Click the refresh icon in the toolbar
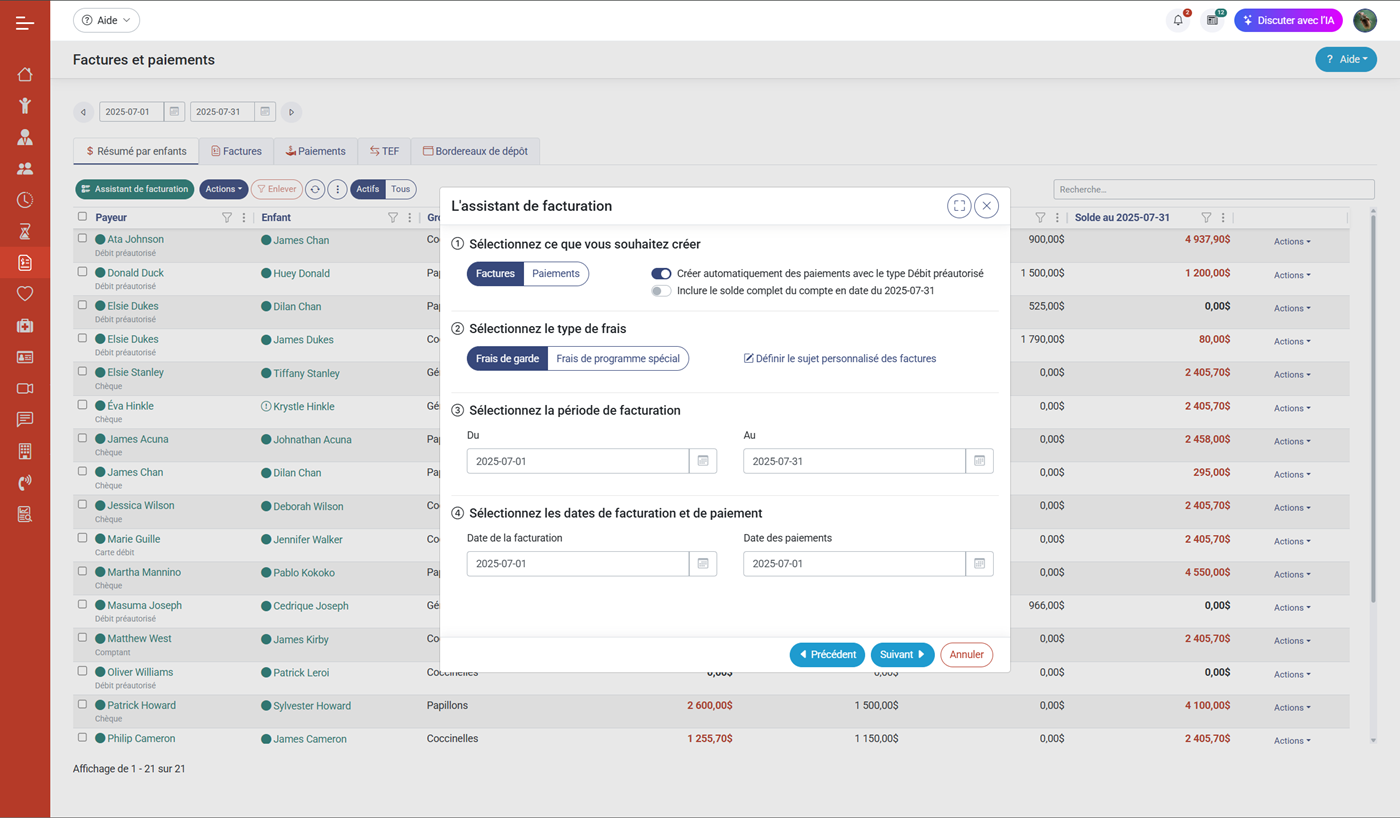Image resolution: width=1400 pixels, height=818 pixels. click(315, 189)
